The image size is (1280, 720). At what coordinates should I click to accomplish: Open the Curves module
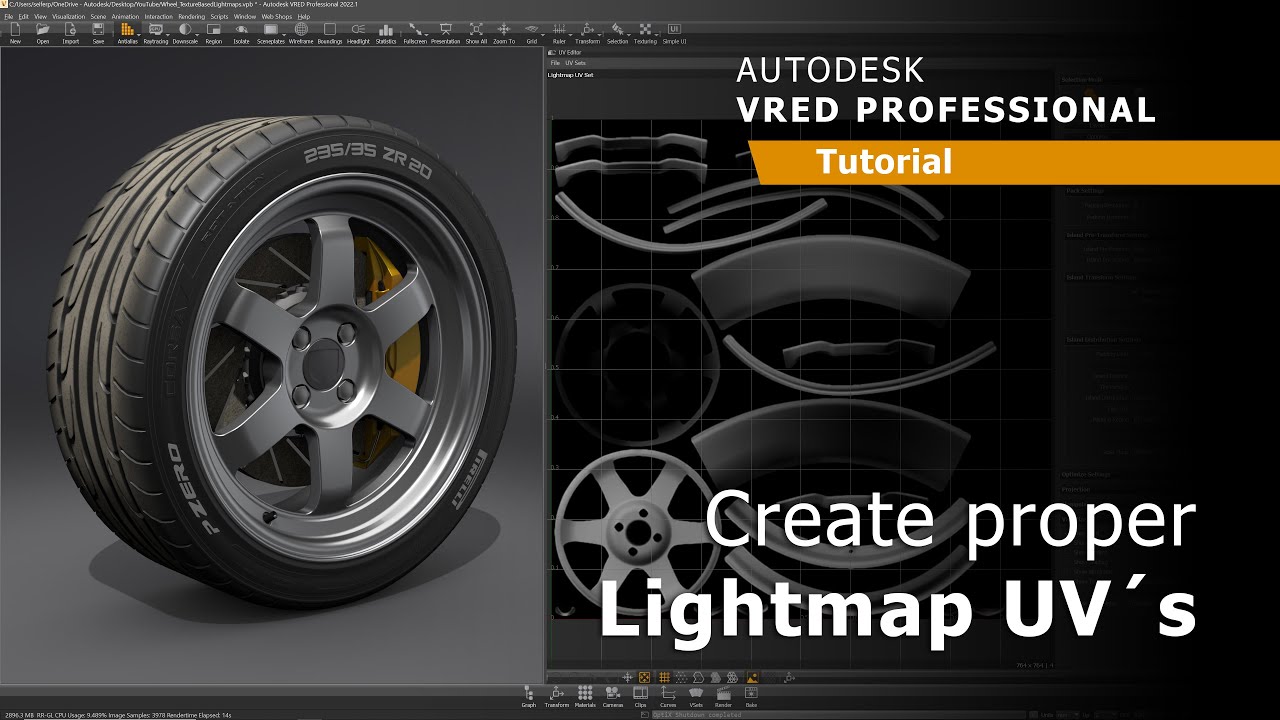click(x=668, y=697)
